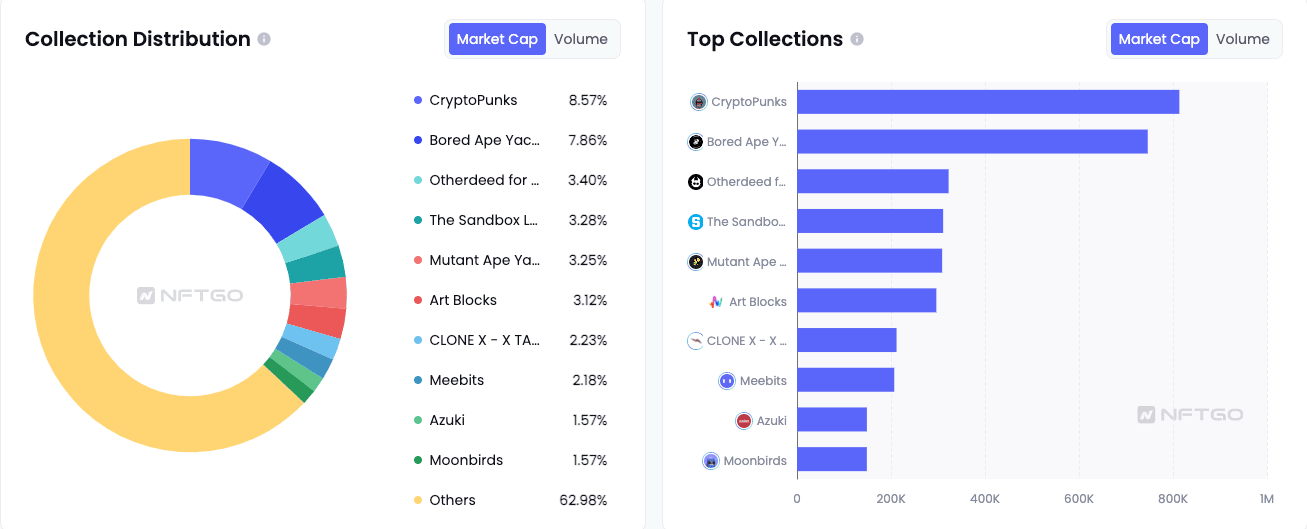Click The Sandbox collection logo icon

(x=695, y=222)
